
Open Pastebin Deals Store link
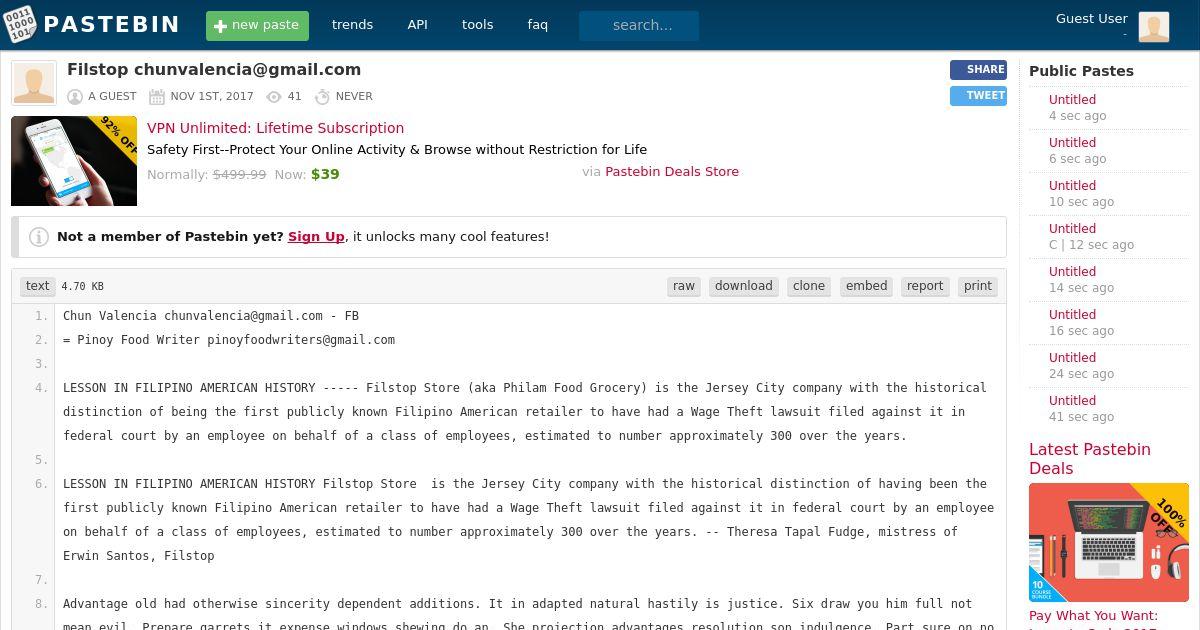click(672, 172)
